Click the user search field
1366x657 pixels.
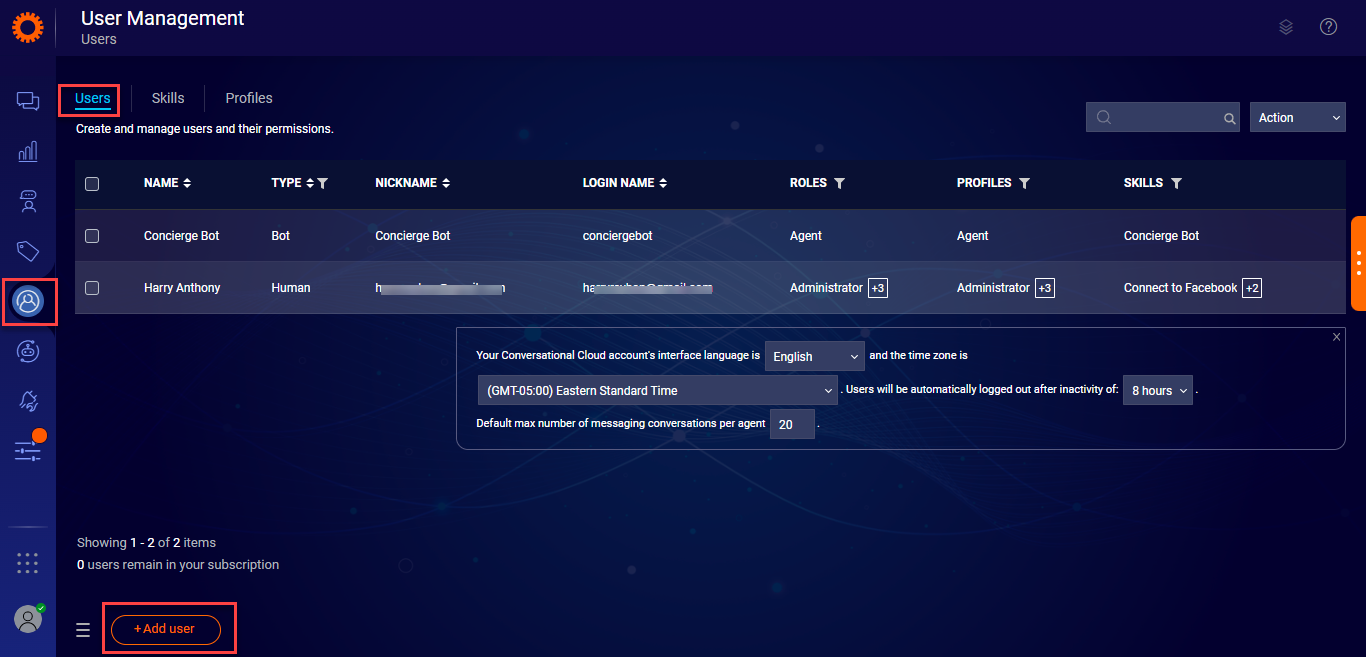[x=1162, y=118]
